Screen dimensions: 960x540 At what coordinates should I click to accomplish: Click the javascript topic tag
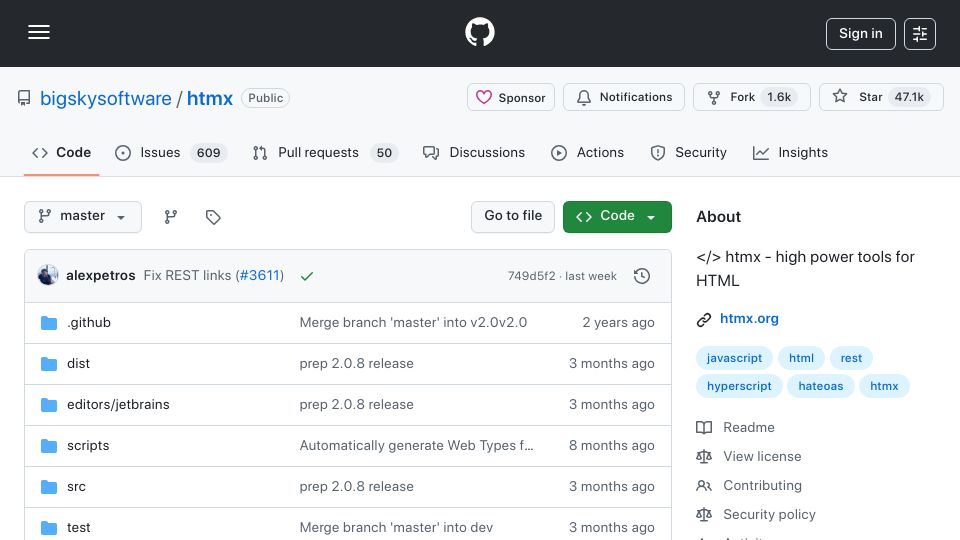[734, 358]
